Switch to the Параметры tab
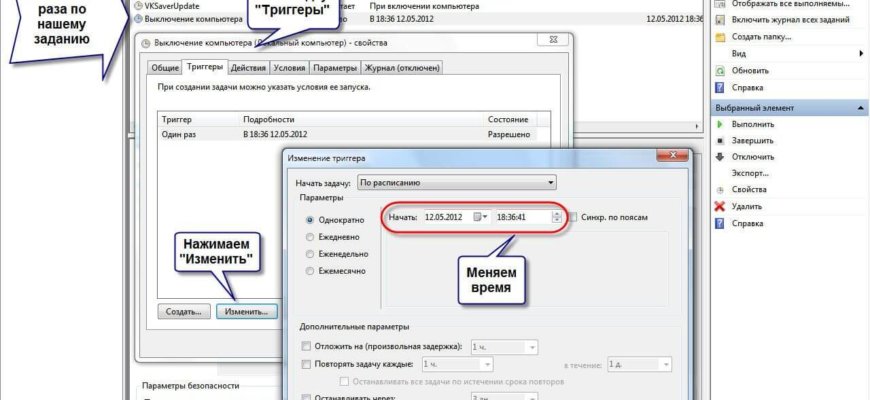This screenshot has height=400, width=870. coord(335,68)
